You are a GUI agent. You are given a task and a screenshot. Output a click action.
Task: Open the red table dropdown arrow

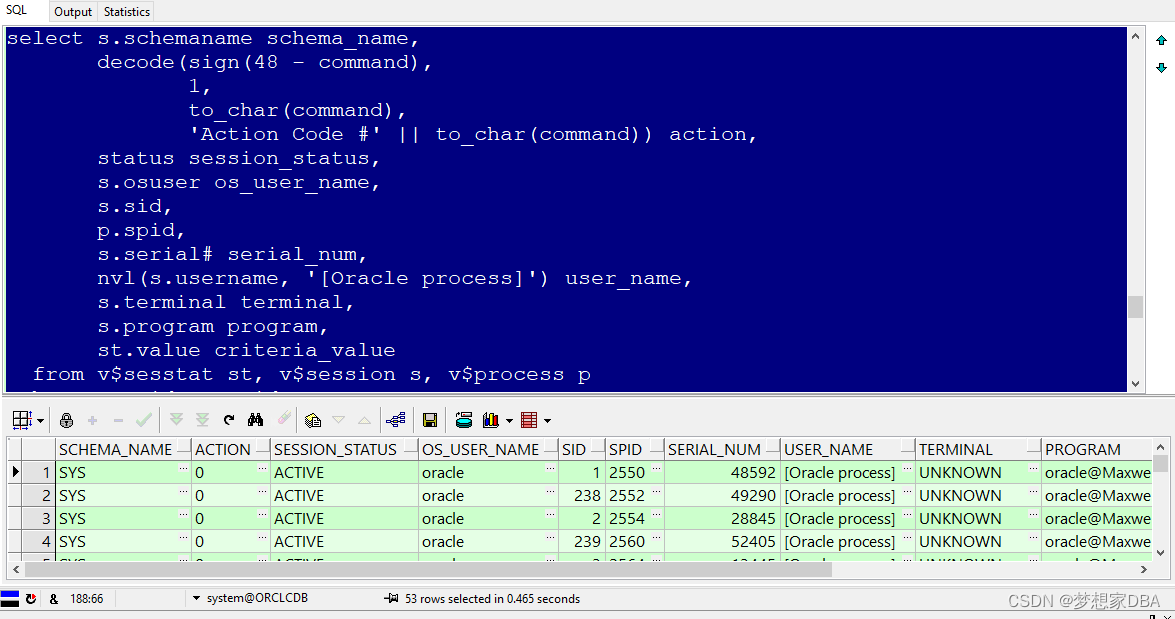tap(548, 420)
